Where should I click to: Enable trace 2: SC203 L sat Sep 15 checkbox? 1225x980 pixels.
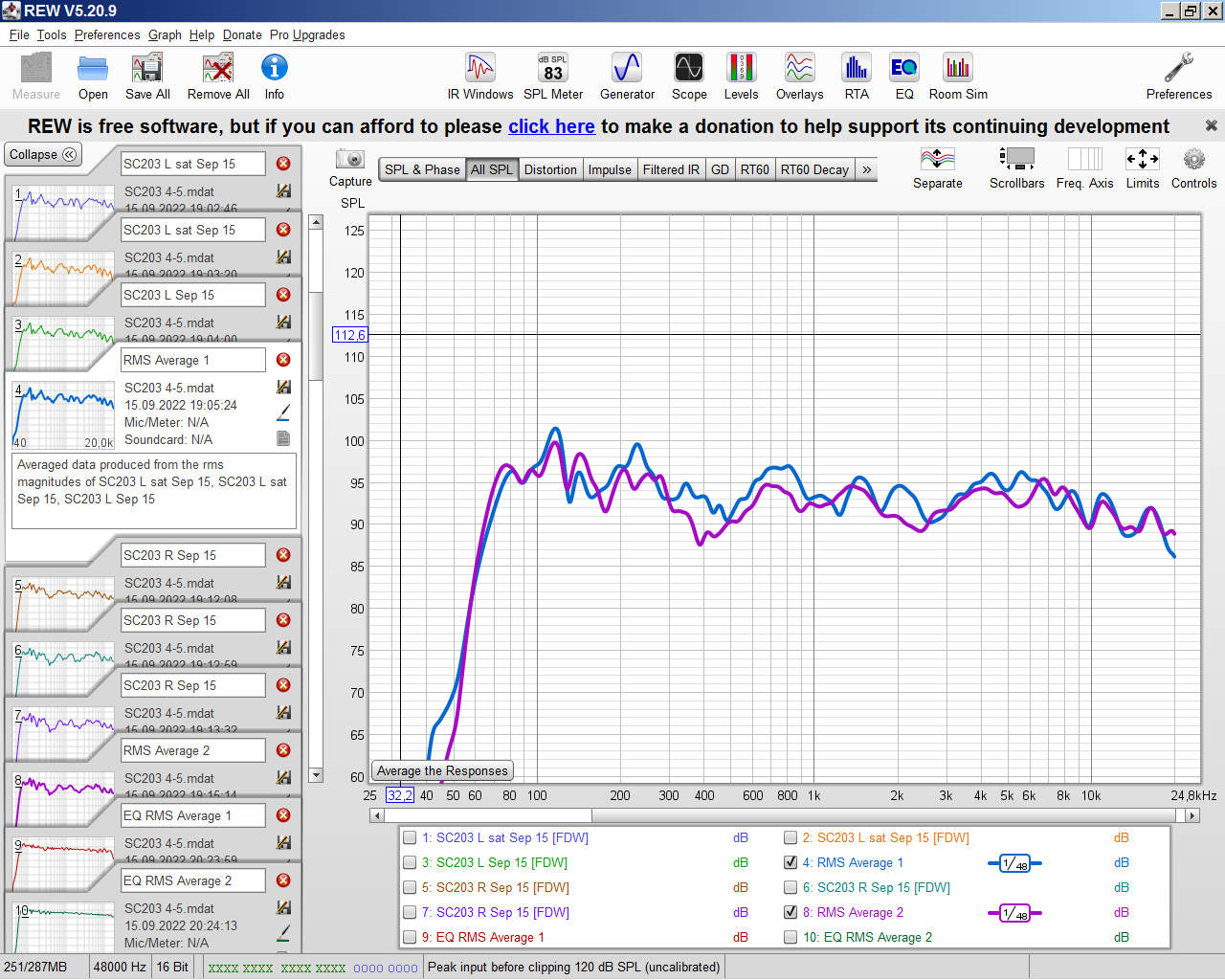(x=791, y=837)
